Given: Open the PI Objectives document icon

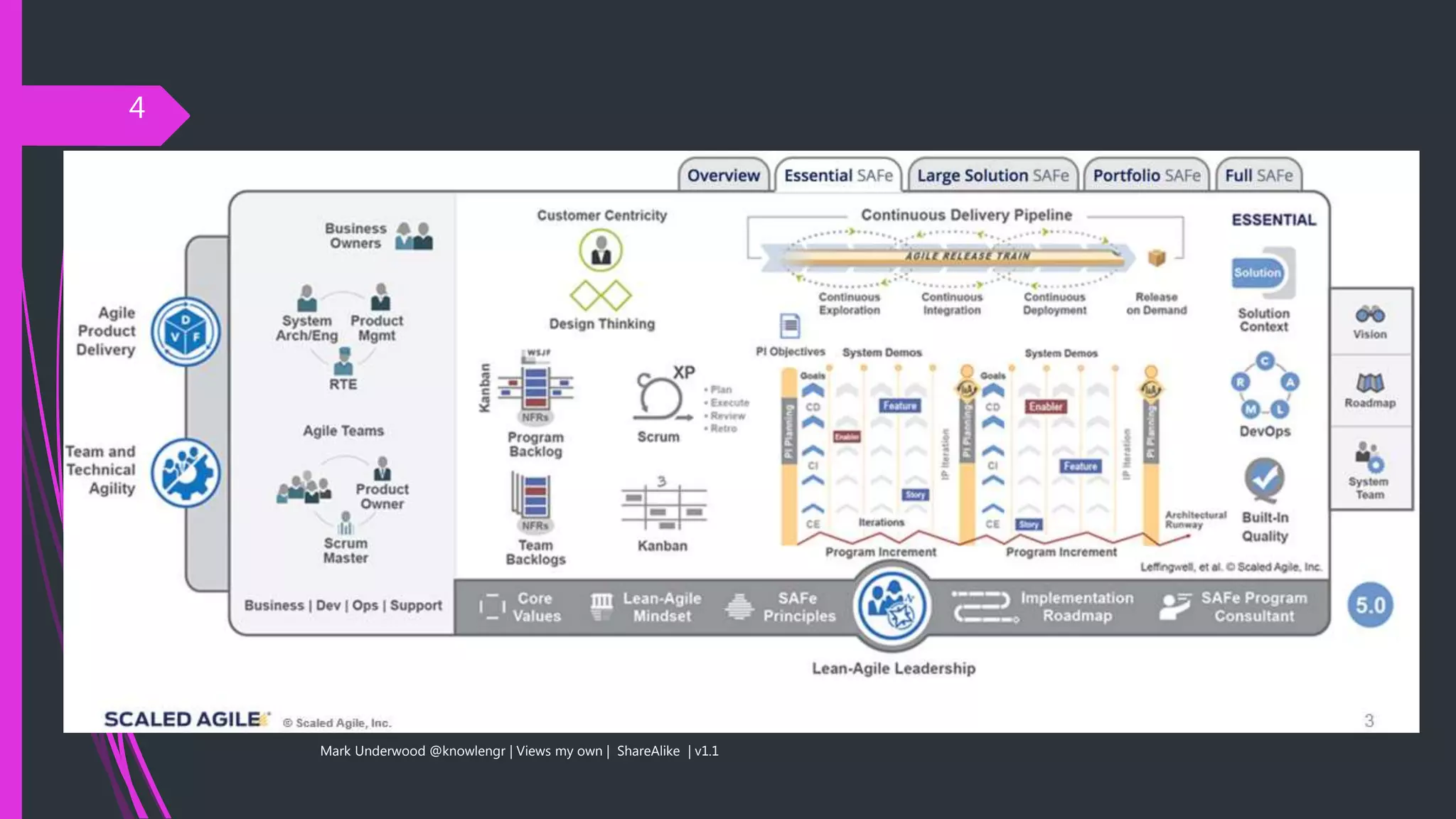Looking at the screenshot, I should tap(789, 326).
